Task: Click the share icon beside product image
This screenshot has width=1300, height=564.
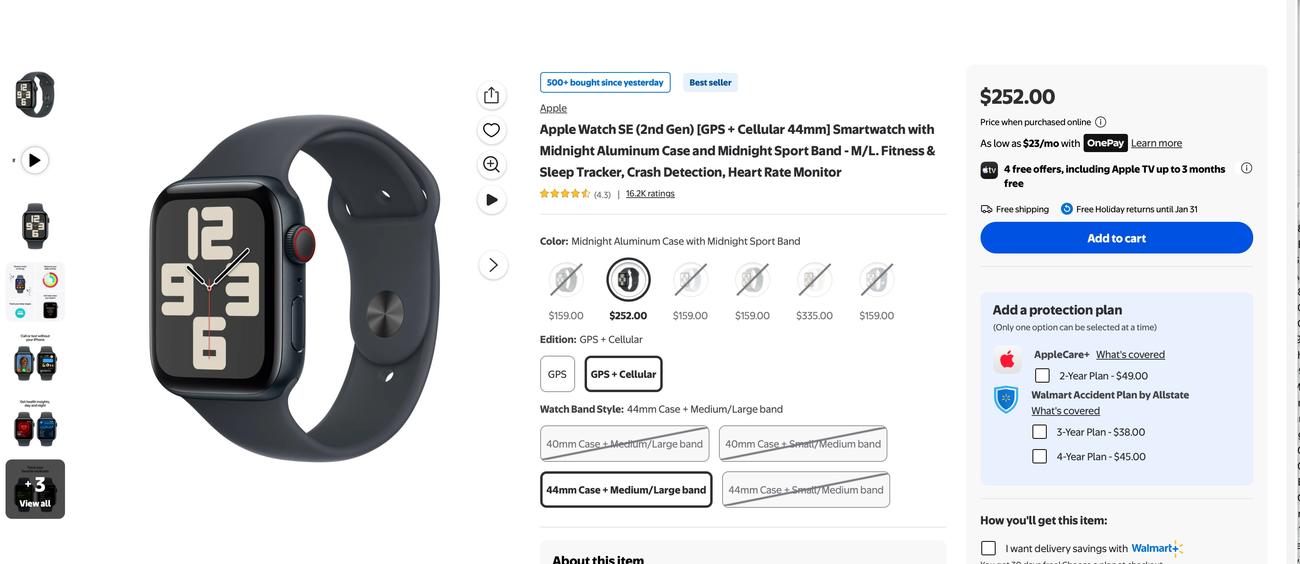Action: pos(491,95)
